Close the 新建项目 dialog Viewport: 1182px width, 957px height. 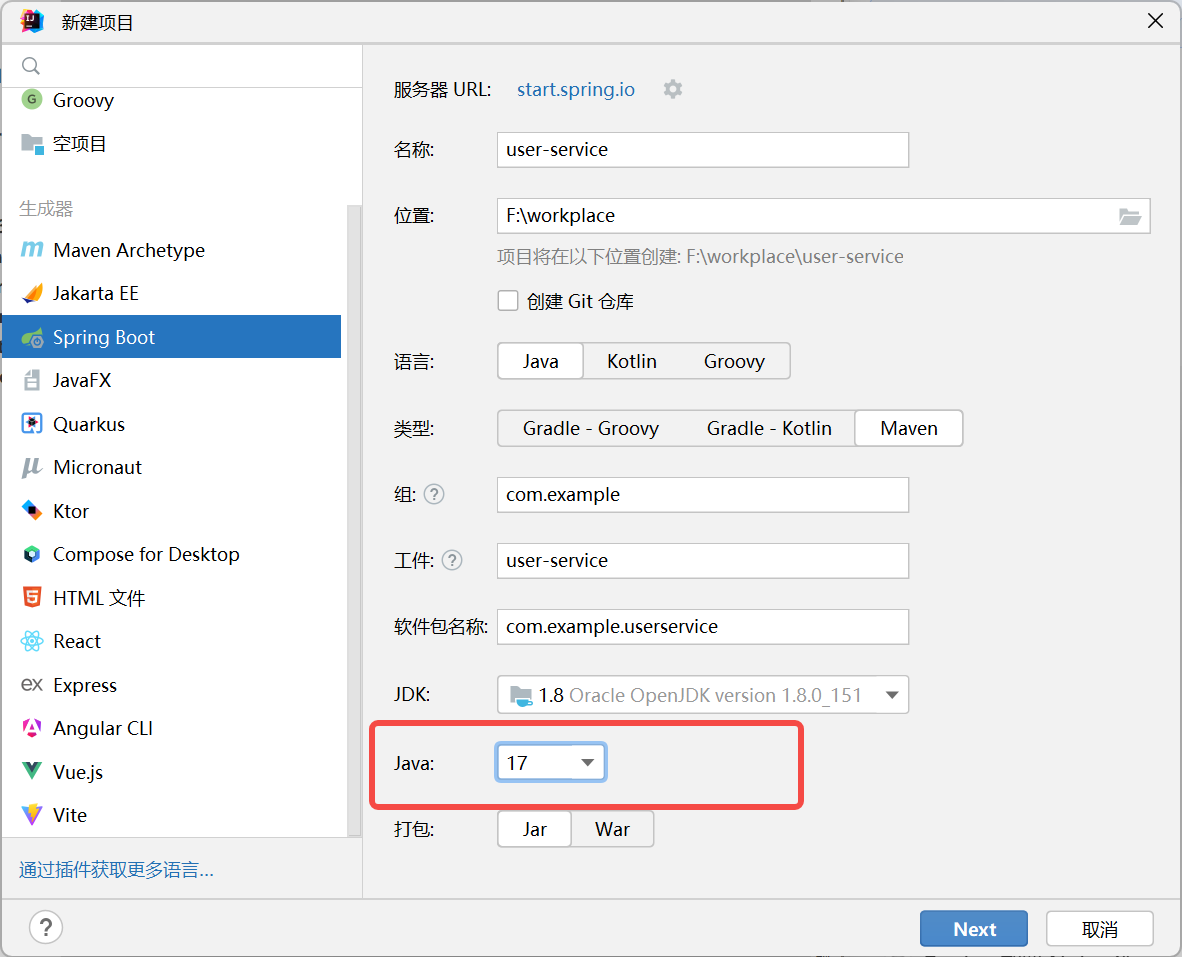pyautogui.click(x=1155, y=21)
